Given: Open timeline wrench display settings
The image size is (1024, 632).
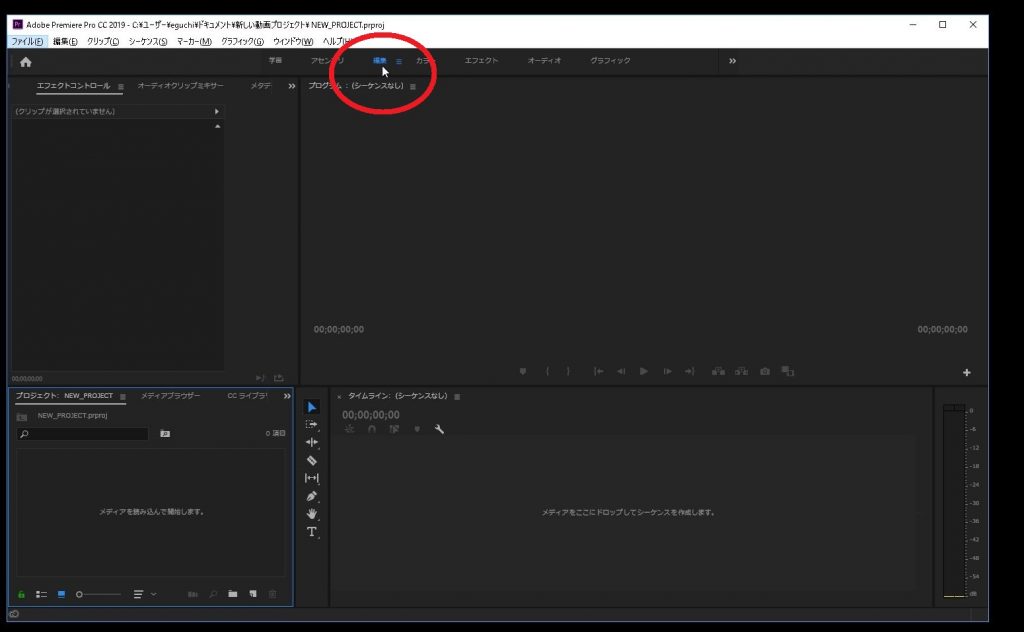Looking at the screenshot, I should point(439,429).
